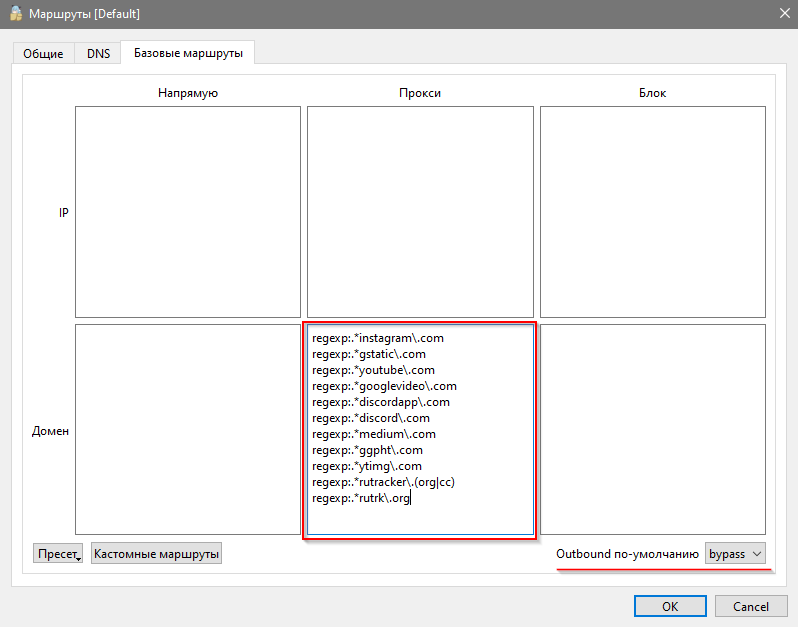This screenshot has height=627, width=798.
Task: Open the Пресет dropdown menu
Action: [59, 553]
